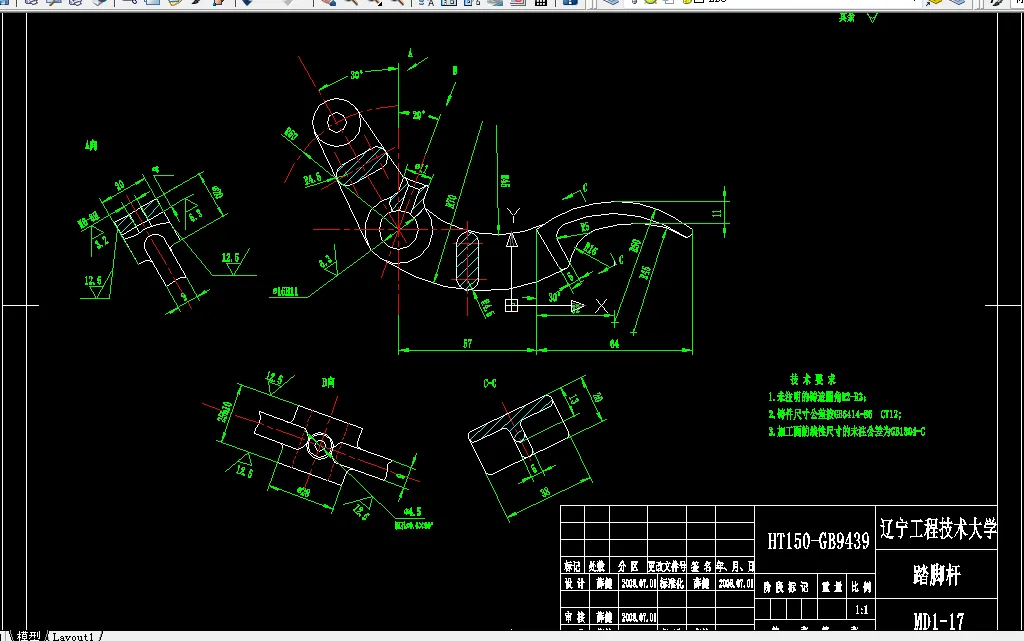Click the UCS X axis label

601,305
